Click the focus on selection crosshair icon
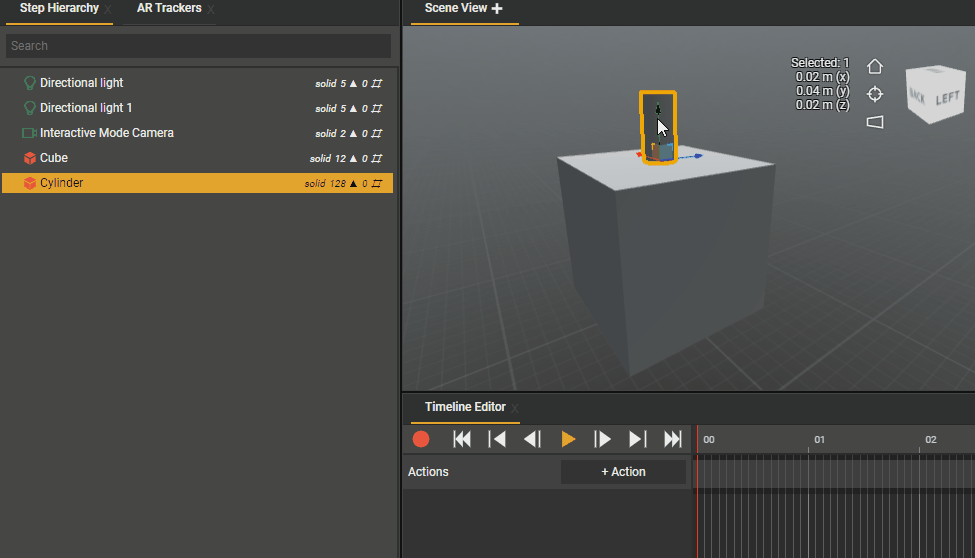 tap(875, 94)
